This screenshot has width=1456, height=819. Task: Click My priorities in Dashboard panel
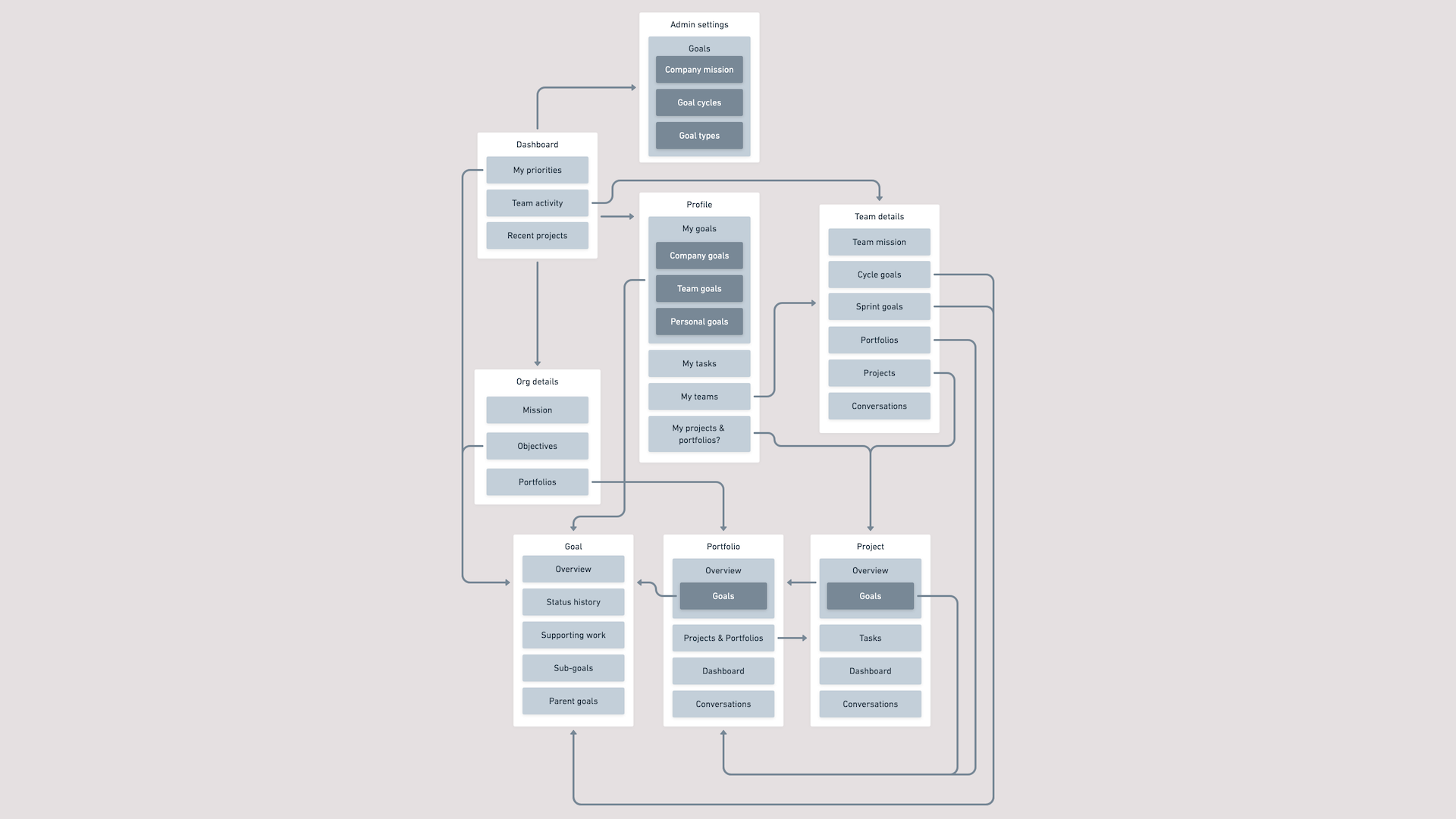(x=538, y=170)
